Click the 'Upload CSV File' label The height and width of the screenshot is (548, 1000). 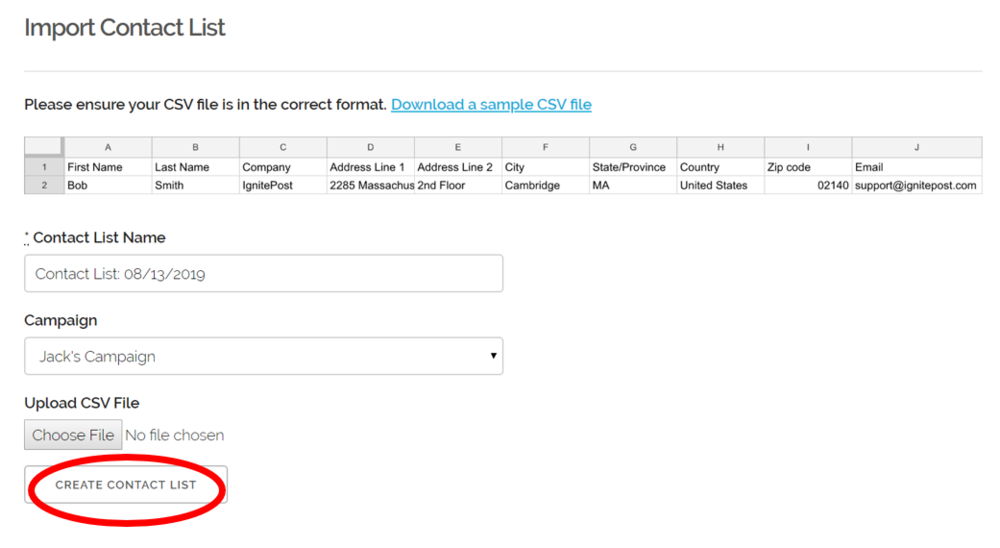[x=82, y=403]
